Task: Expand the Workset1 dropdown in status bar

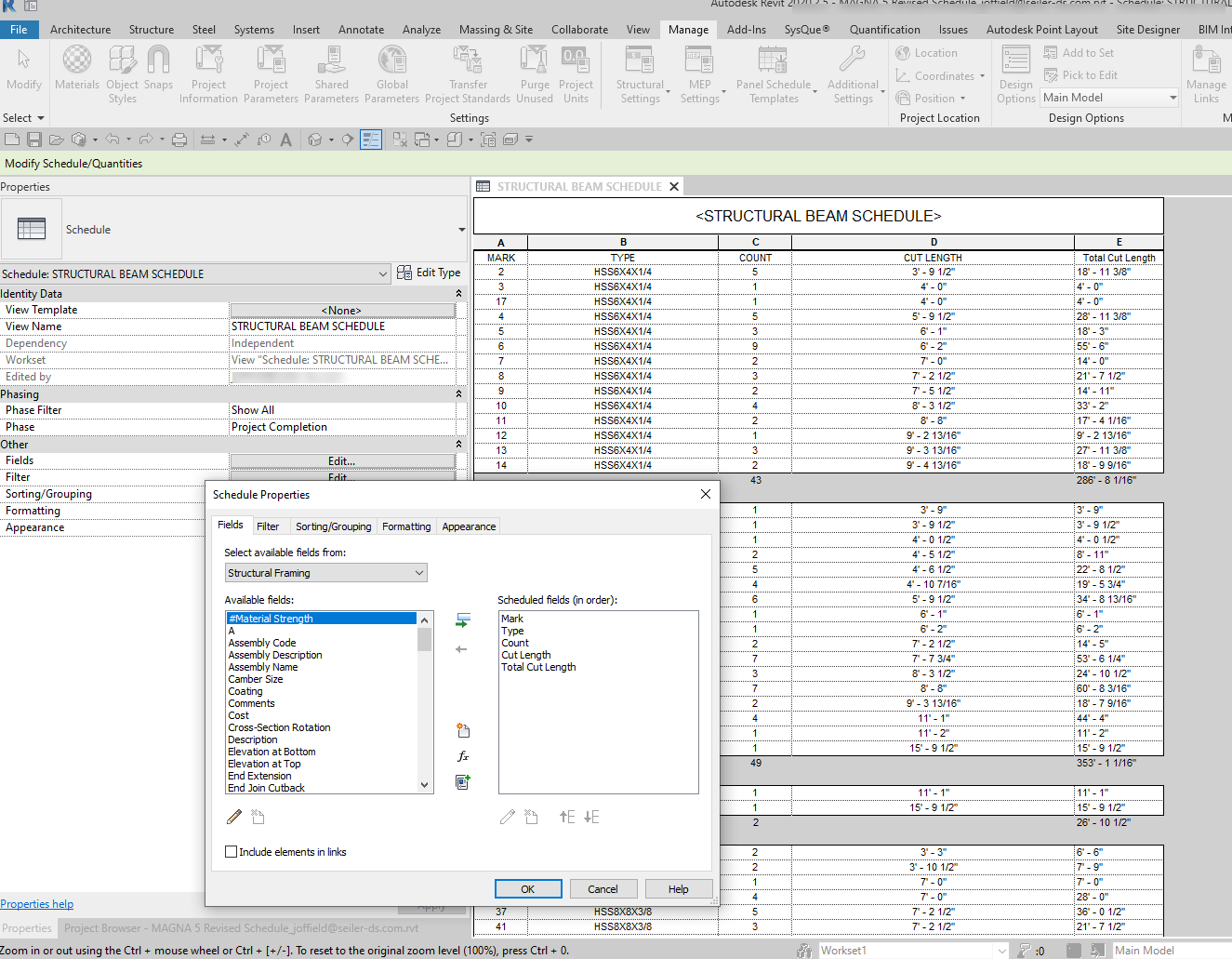Action: (x=1001, y=951)
